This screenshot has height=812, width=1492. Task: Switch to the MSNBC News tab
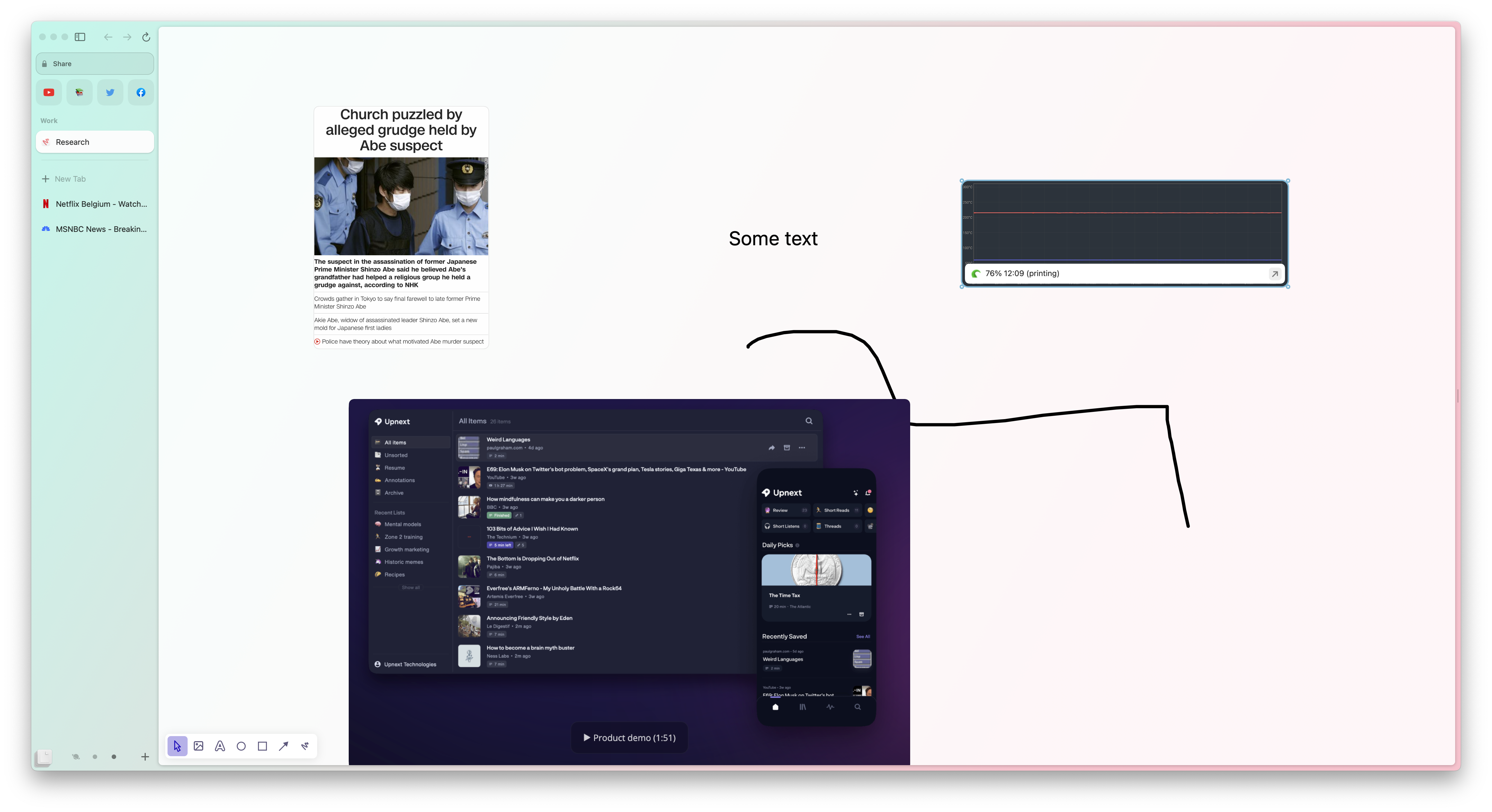coord(95,229)
